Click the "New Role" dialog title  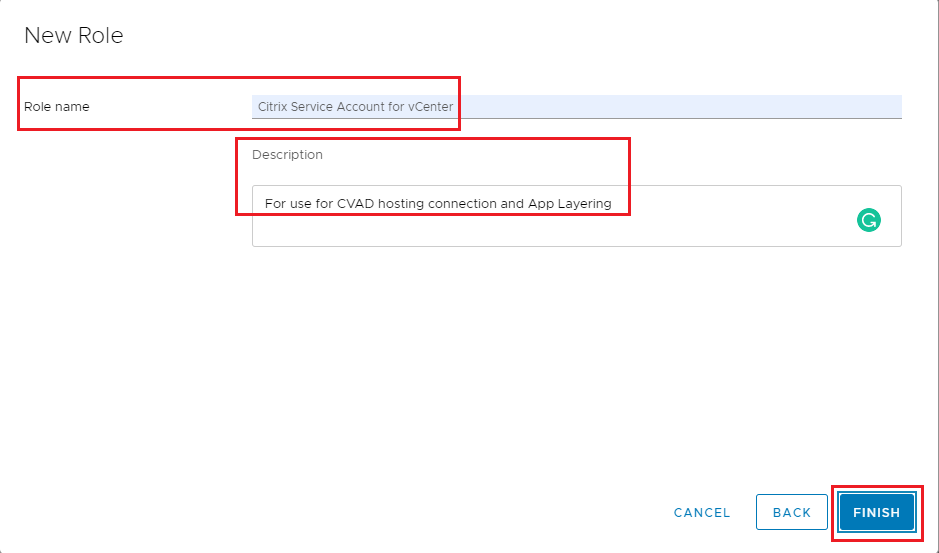point(74,35)
